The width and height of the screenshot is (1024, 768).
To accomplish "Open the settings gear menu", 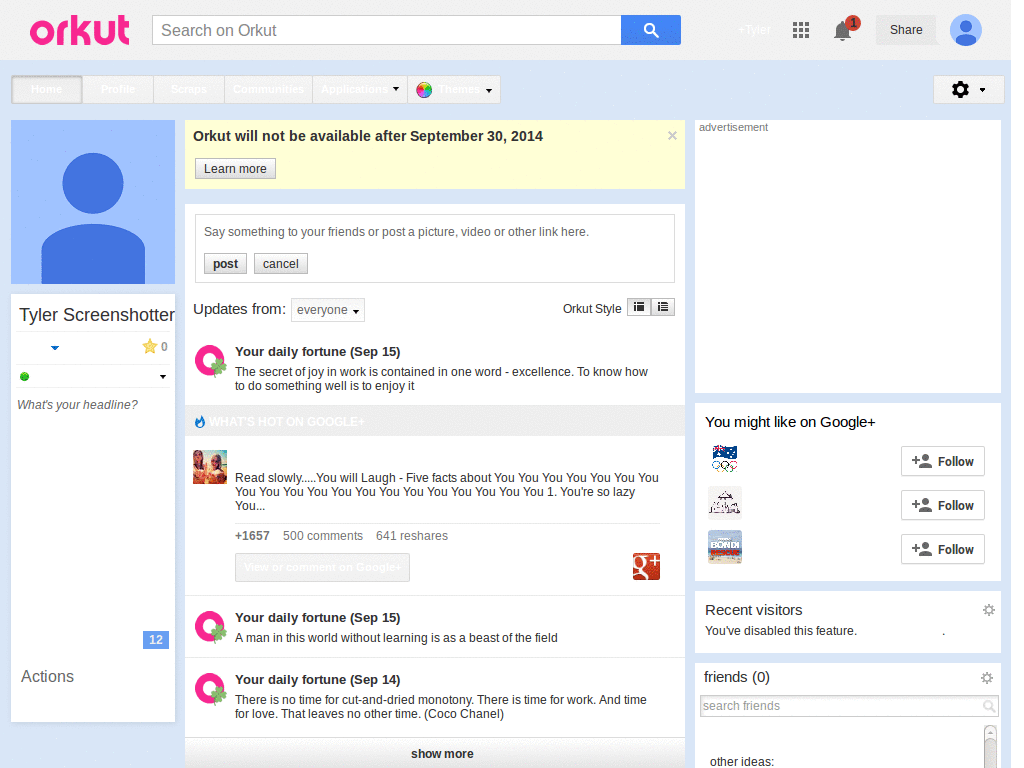I will click(968, 89).
